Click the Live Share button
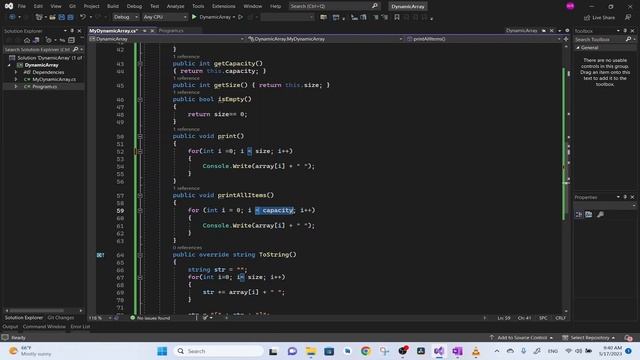Screen dimensions: 640x360 (600, 18)
